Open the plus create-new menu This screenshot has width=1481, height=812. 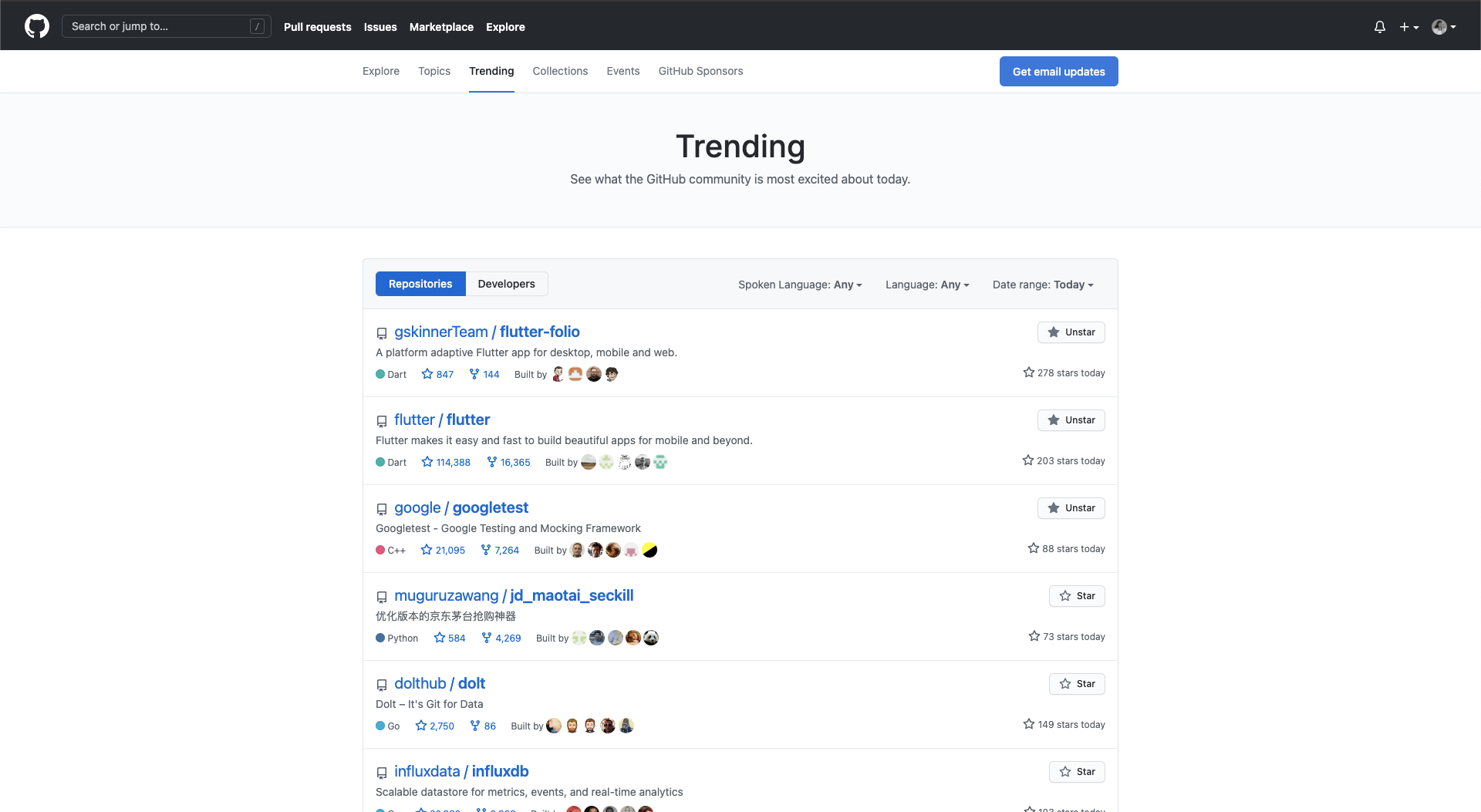(1409, 27)
